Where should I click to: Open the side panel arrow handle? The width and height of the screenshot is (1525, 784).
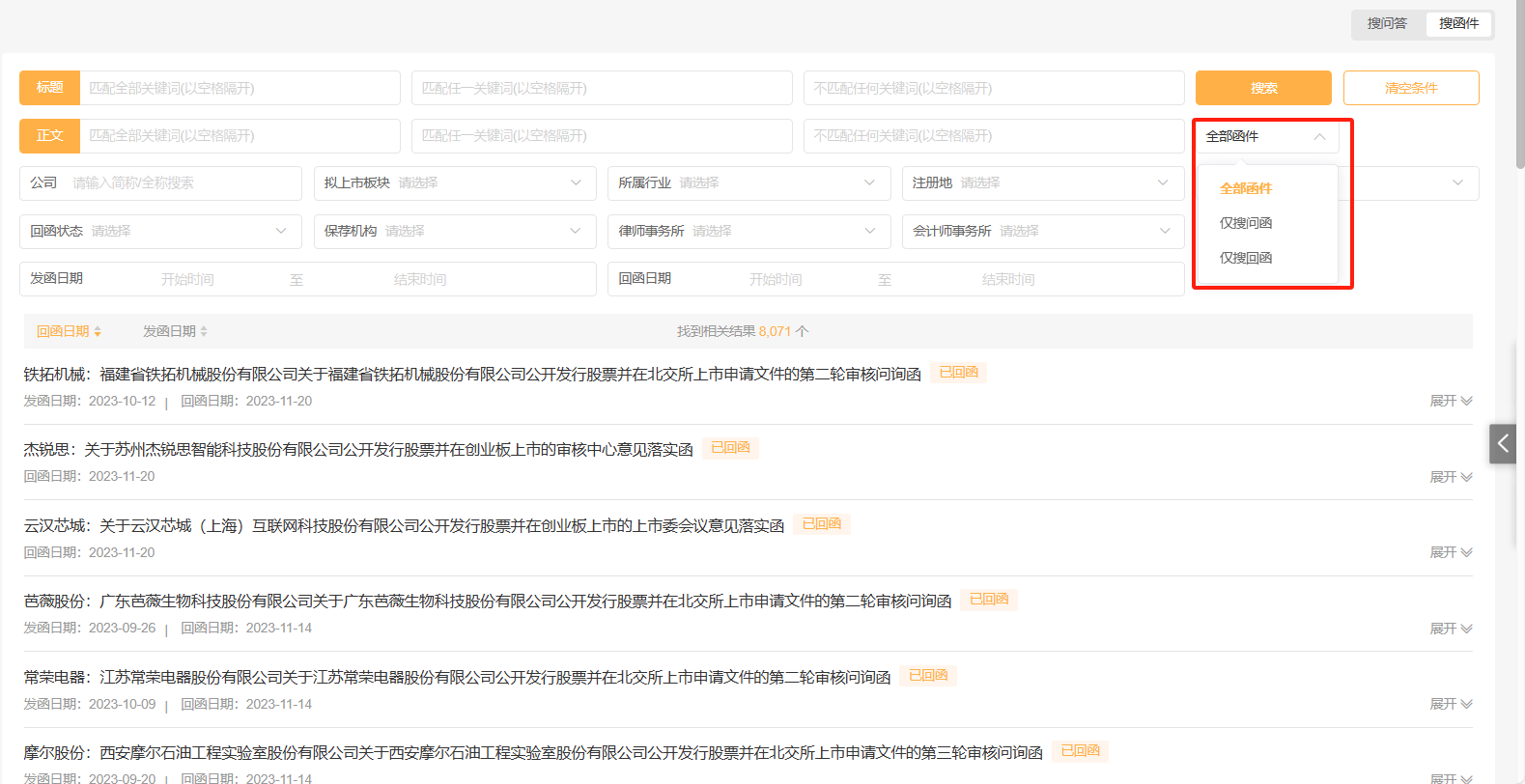tap(1503, 444)
